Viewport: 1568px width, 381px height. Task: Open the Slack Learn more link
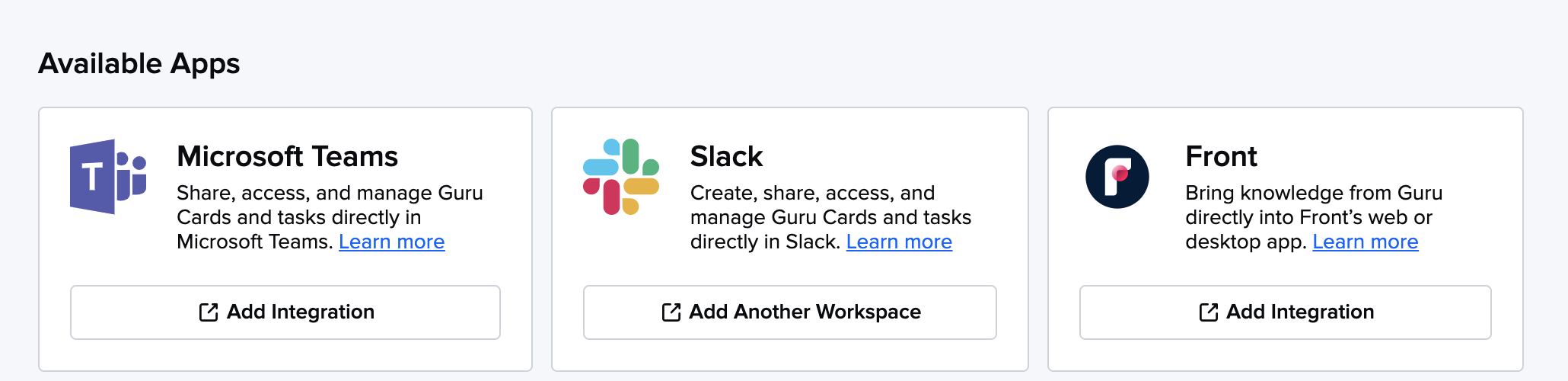899,242
